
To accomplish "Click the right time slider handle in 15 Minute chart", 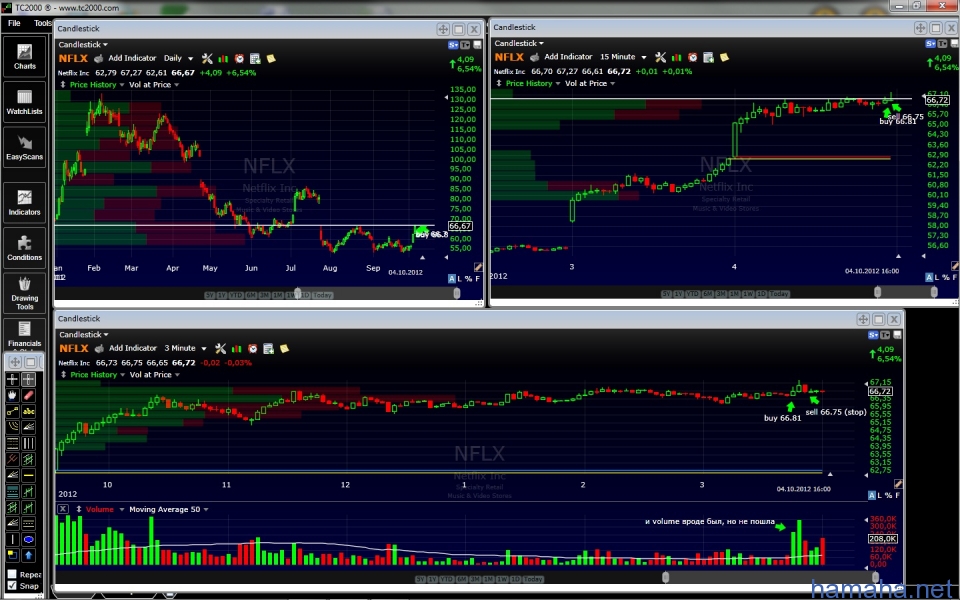I will pyautogui.click(x=934, y=293).
